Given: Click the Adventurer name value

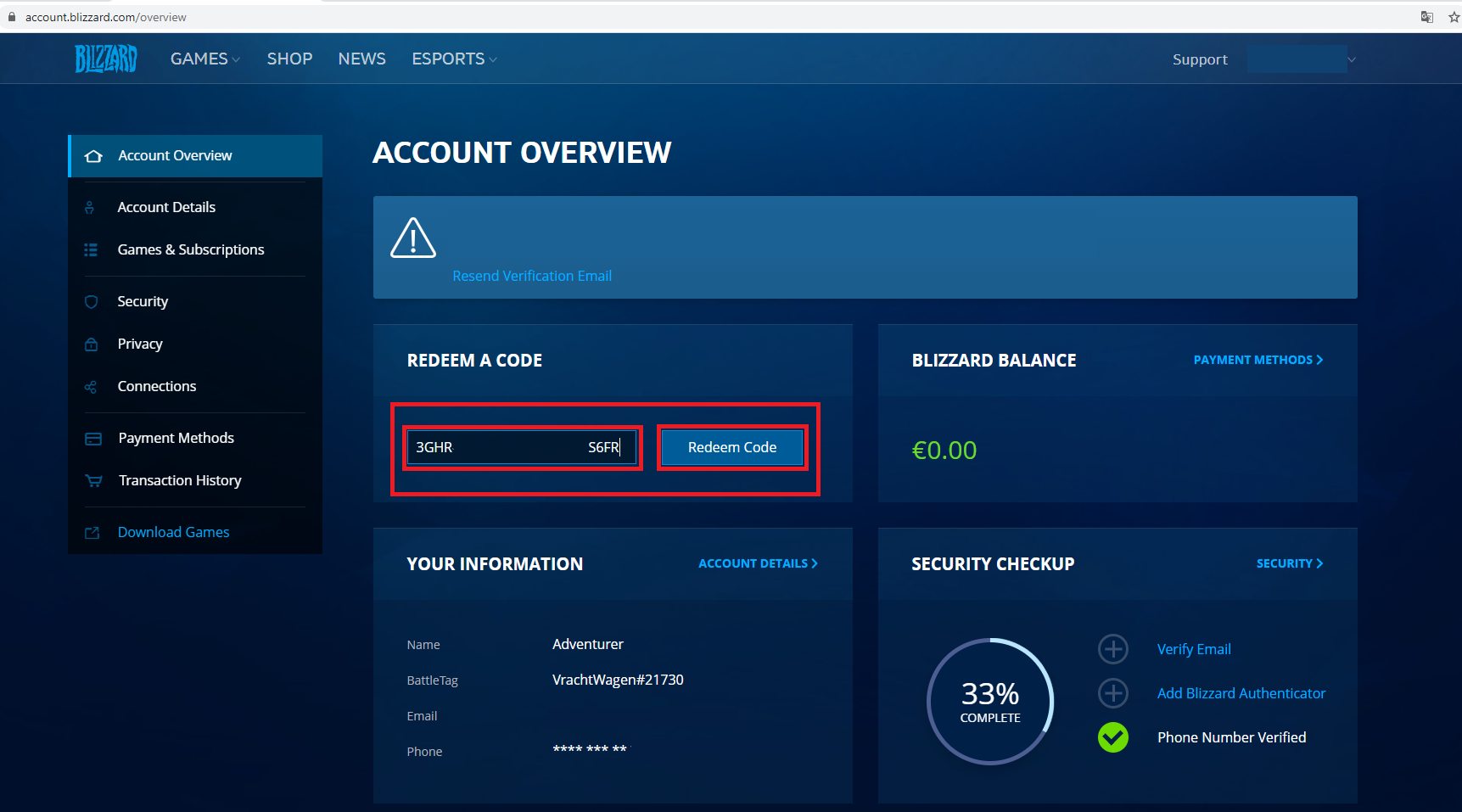Looking at the screenshot, I should click(588, 644).
